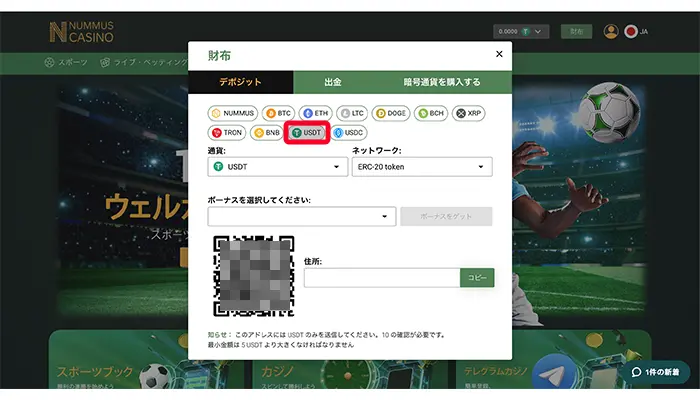Click the highlighted USDT chip
This screenshot has height=400, width=700.
click(307, 132)
